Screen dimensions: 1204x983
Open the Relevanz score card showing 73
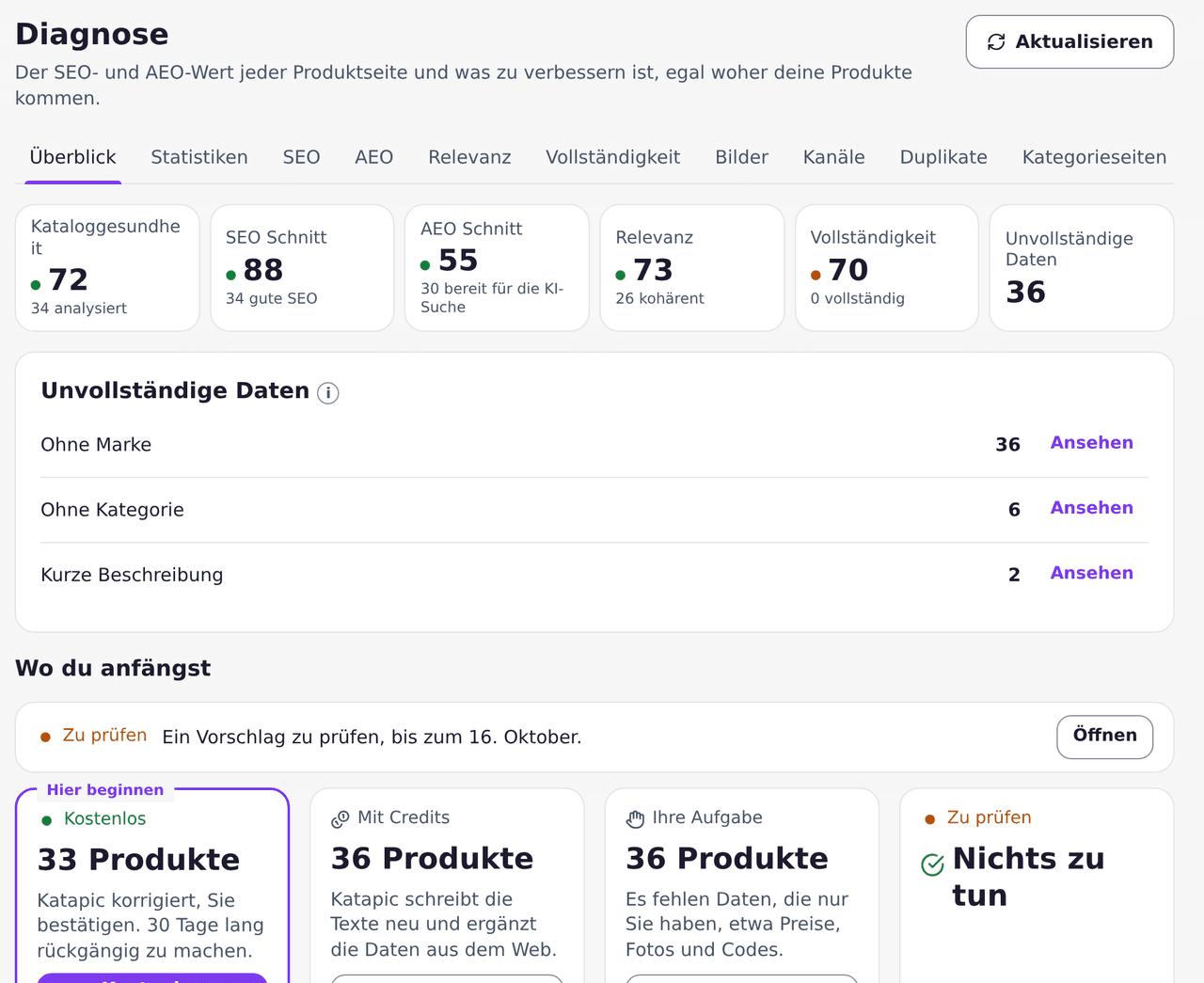pyautogui.click(x=692, y=268)
